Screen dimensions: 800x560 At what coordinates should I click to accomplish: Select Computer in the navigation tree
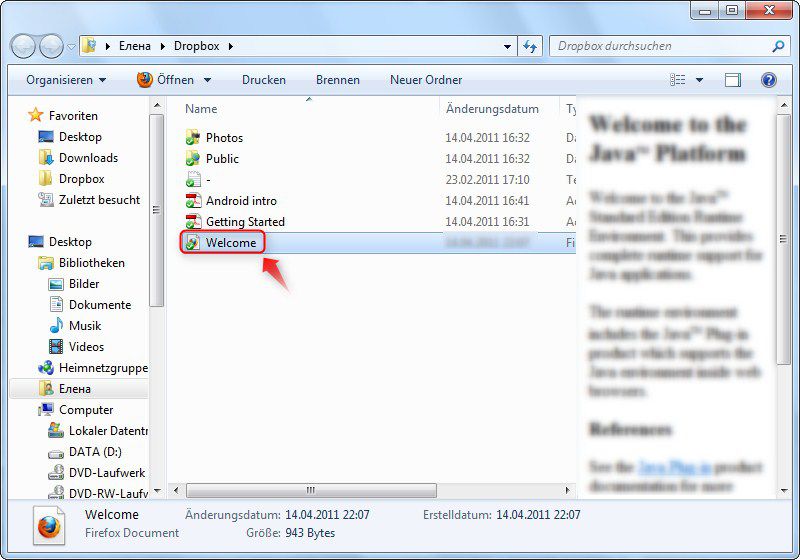(76, 410)
